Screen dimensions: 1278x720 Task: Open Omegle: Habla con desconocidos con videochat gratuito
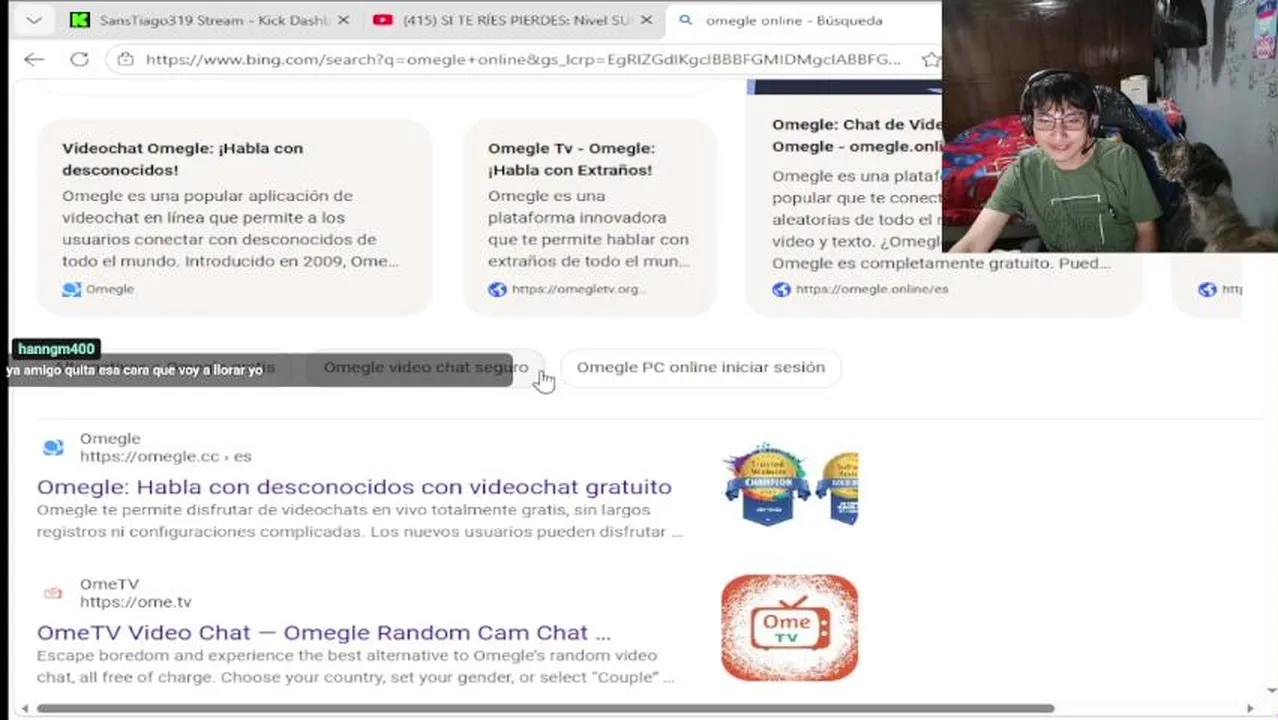click(x=354, y=487)
